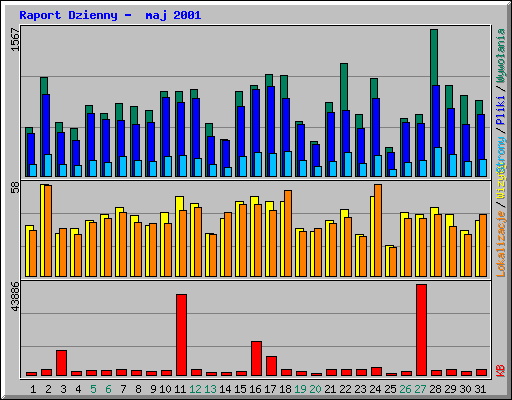Click green day 6 label
Screen dimensions: 512x400
[x=108, y=389]
